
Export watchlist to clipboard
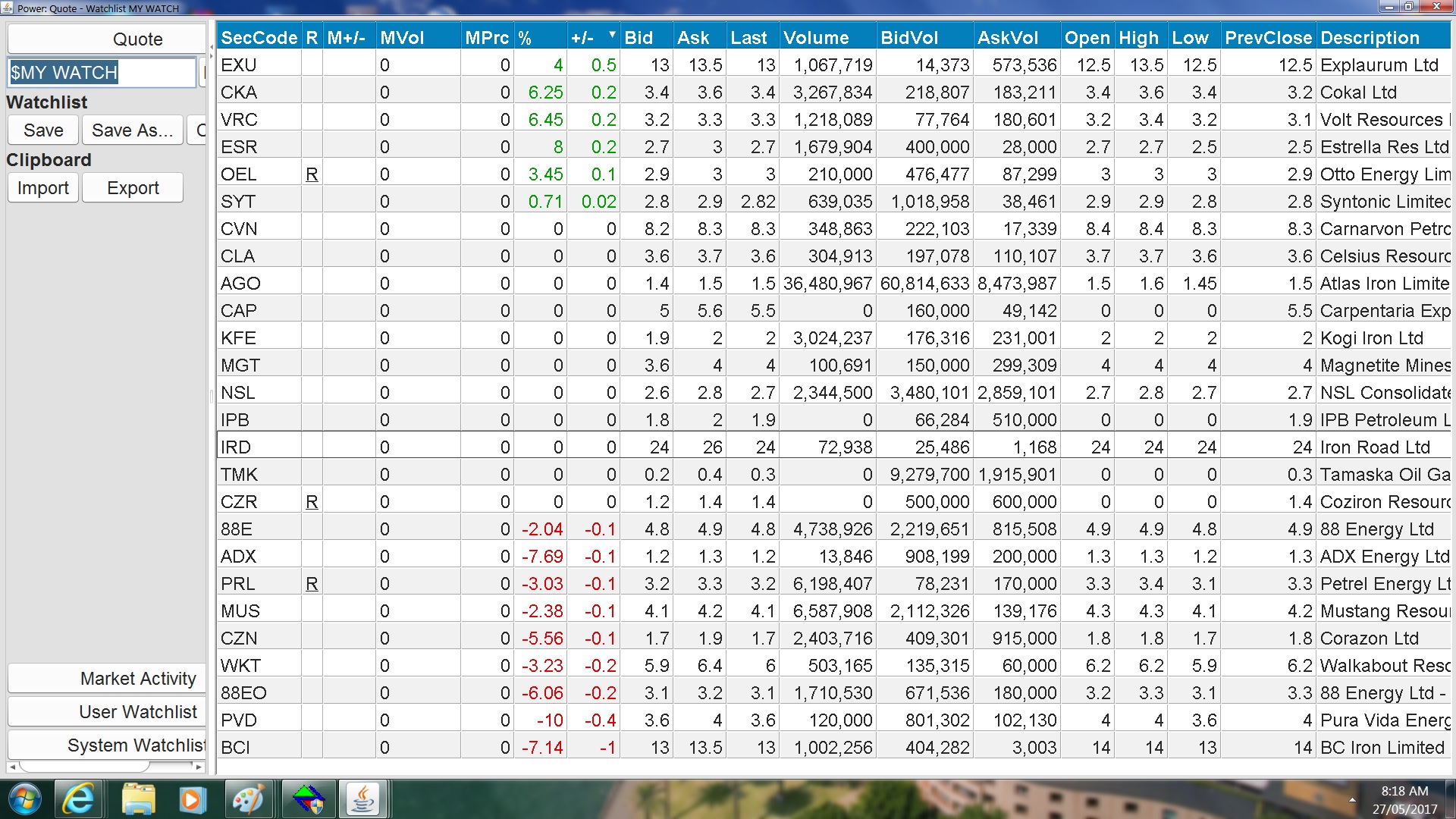click(133, 188)
